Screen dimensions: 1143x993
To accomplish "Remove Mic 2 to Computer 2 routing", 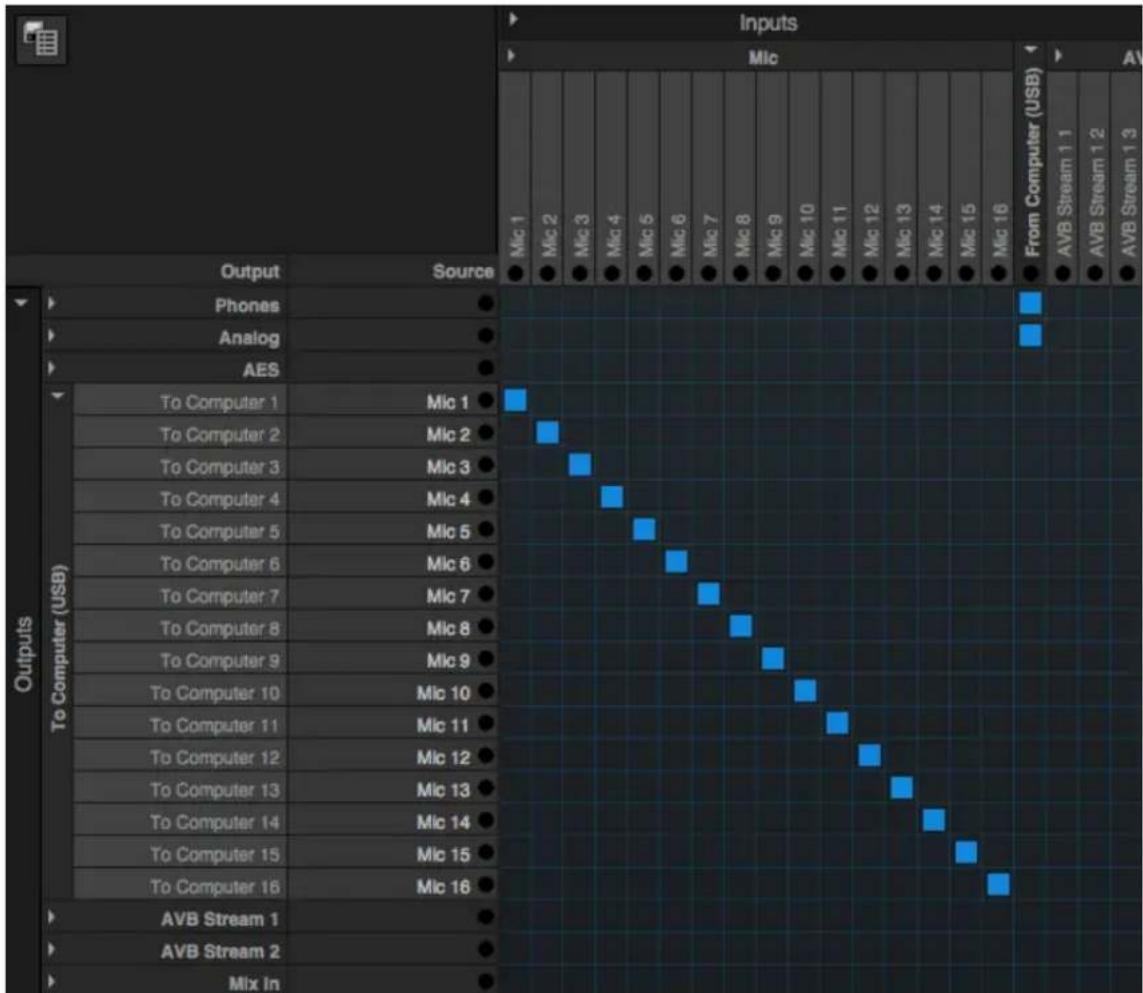I will pos(547,432).
